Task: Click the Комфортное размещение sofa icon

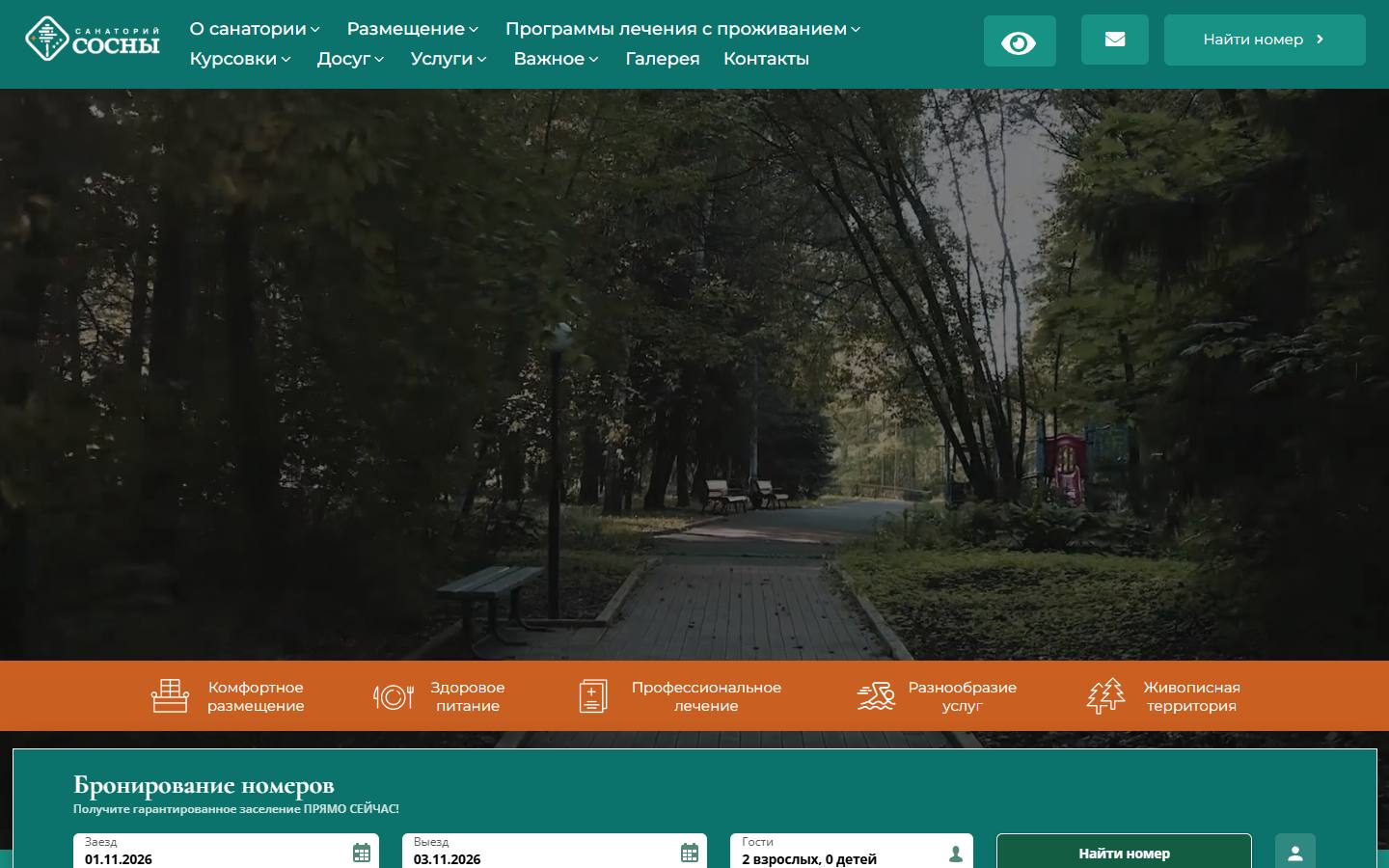Action: (170, 696)
